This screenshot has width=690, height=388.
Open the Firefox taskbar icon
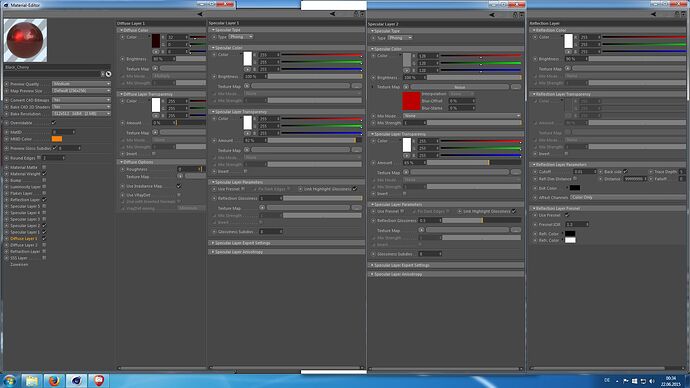click(54, 381)
